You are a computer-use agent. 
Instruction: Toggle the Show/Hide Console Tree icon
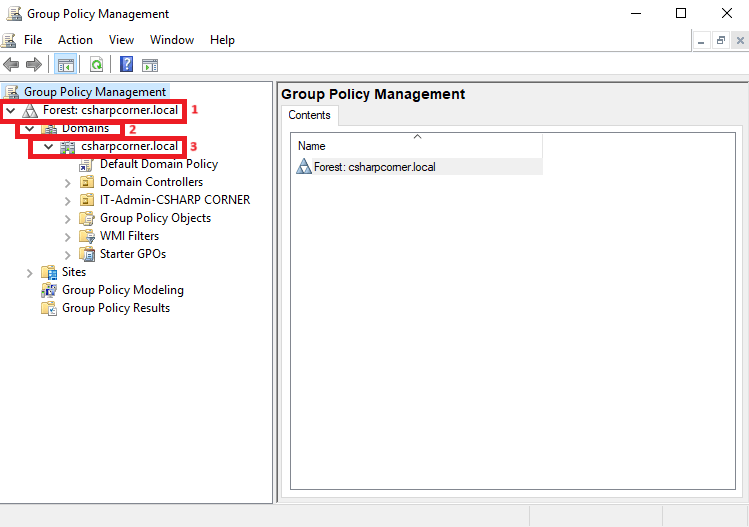65,65
